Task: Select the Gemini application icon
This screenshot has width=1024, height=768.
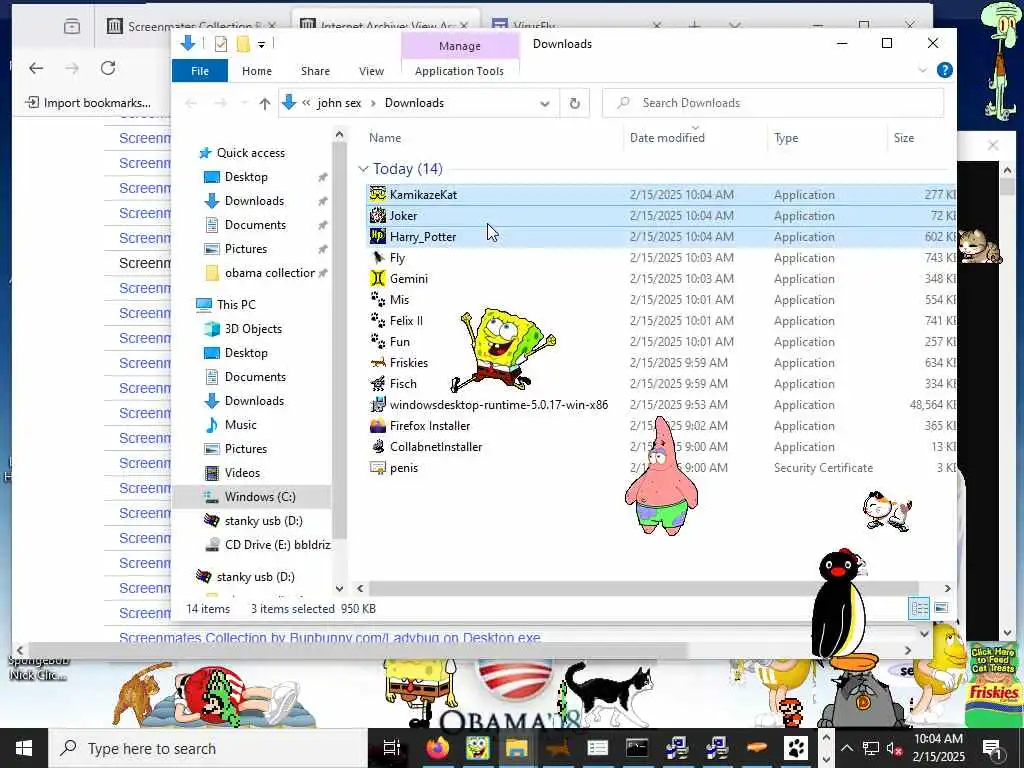Action: tap(377, 278)
